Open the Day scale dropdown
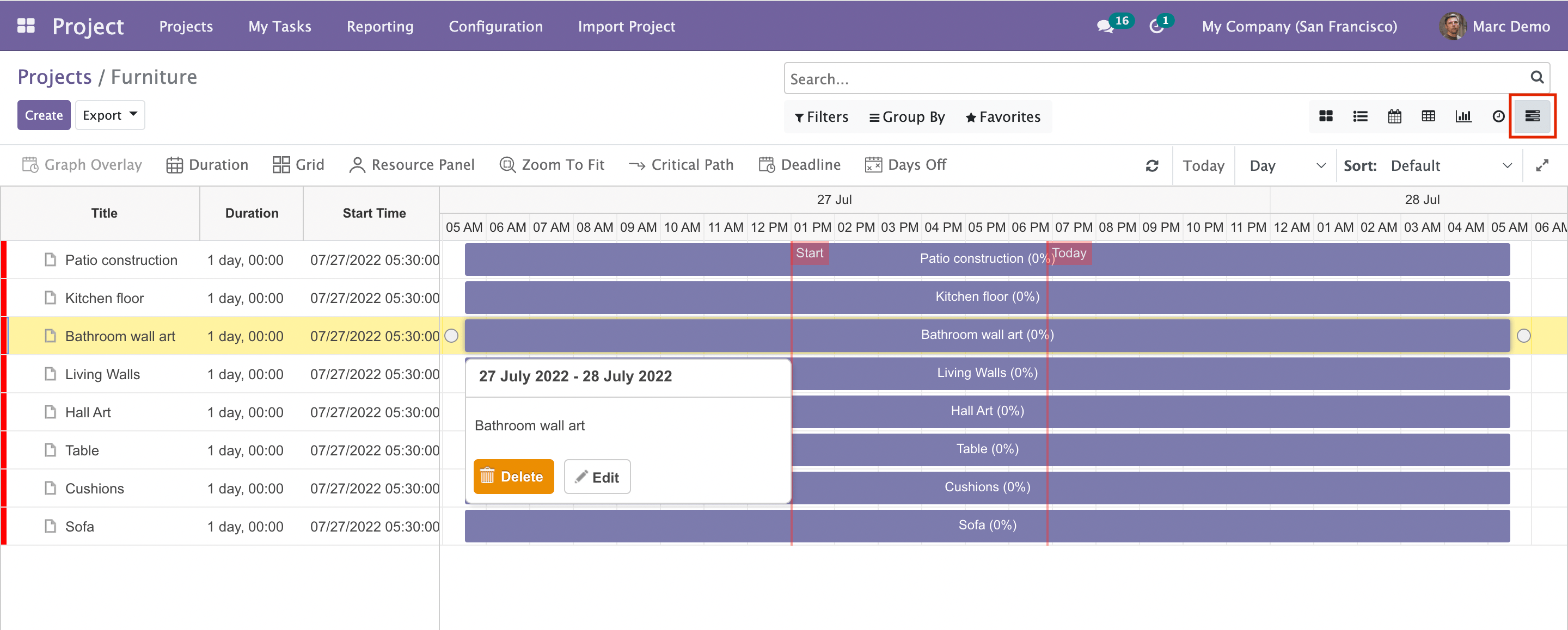The width and height of the screenshot is (1568, 630). (x=1285, y=165)
